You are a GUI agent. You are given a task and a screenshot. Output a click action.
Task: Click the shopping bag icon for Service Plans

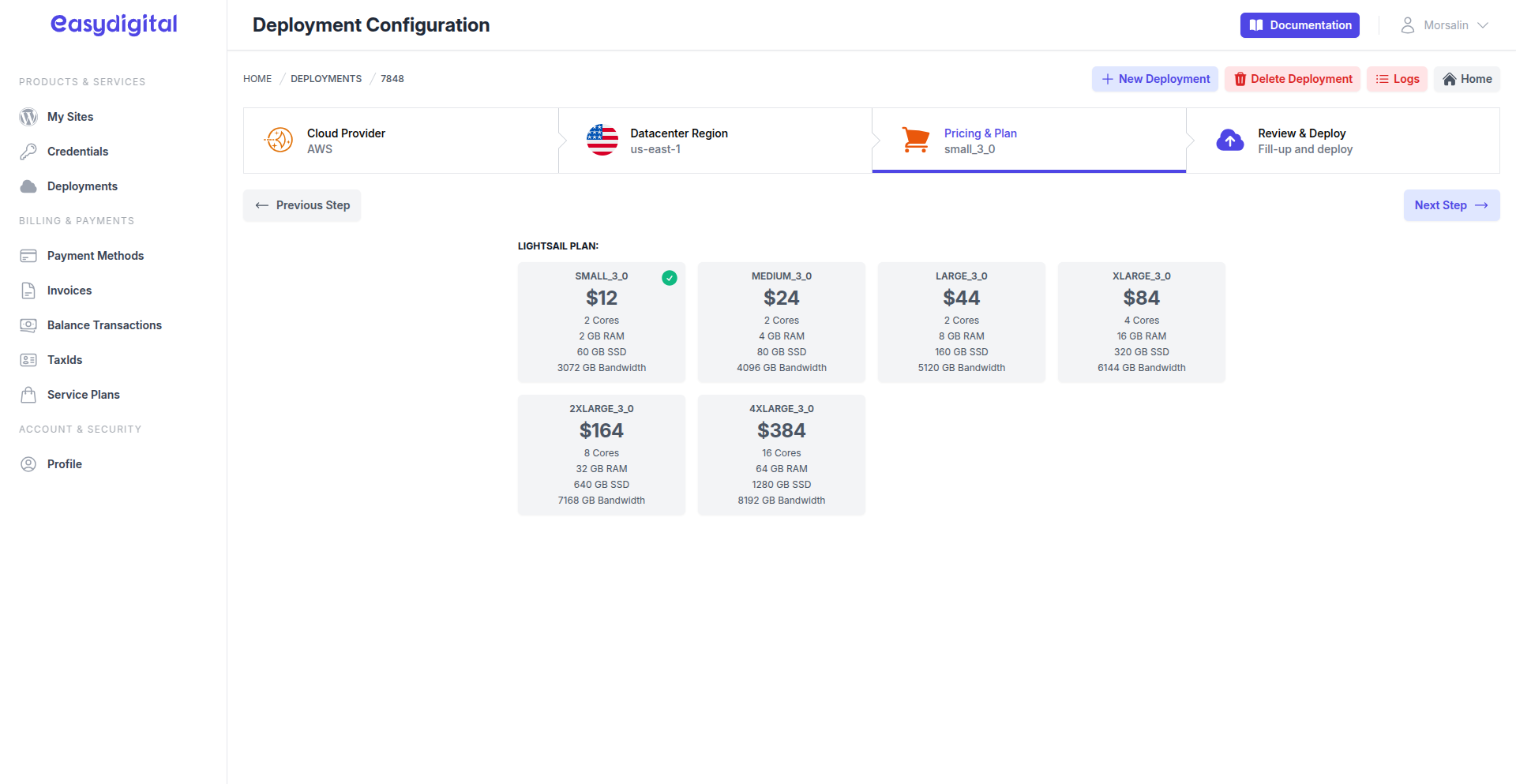point(28,395)
